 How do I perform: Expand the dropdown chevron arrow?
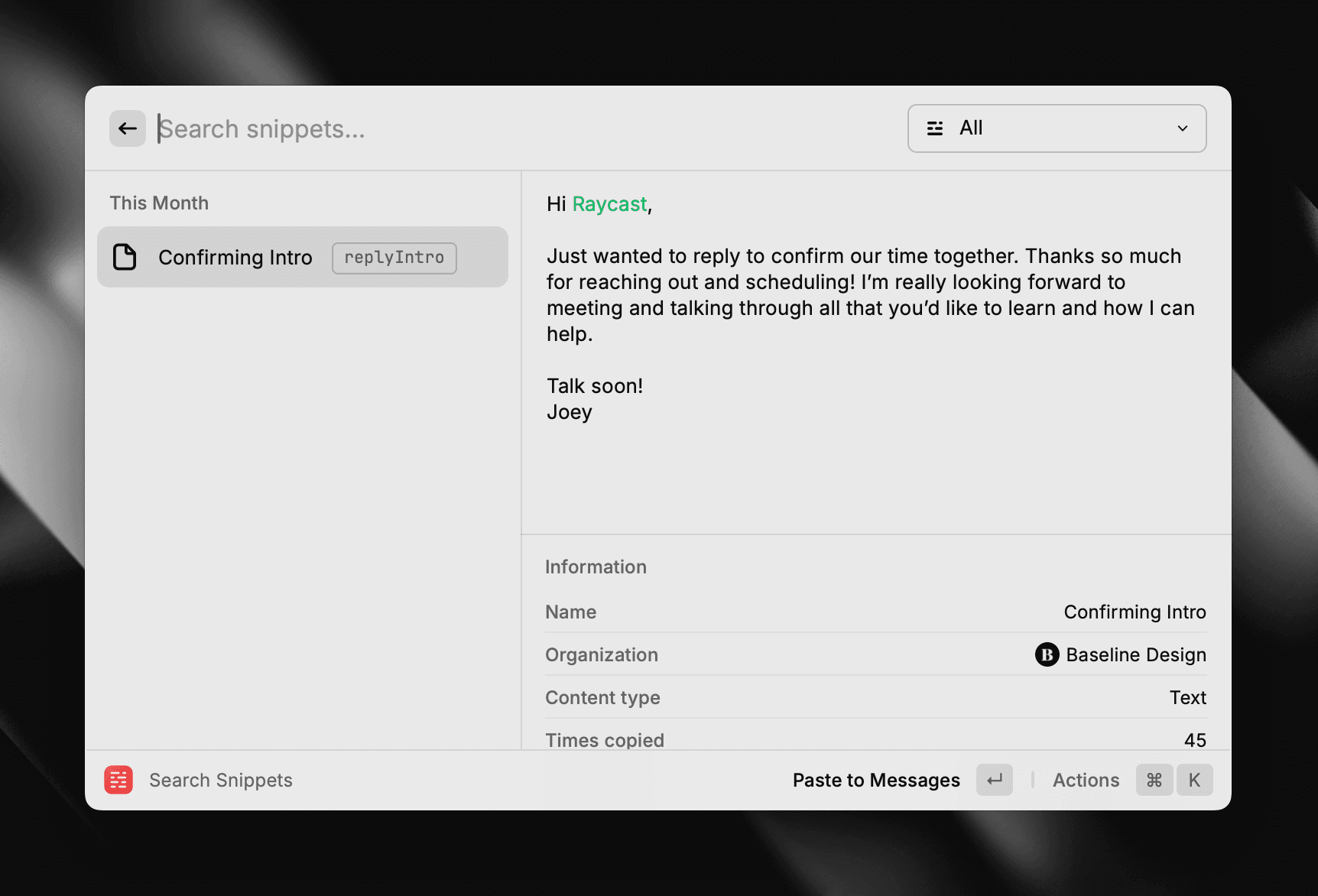click(x=1182, y=128)
